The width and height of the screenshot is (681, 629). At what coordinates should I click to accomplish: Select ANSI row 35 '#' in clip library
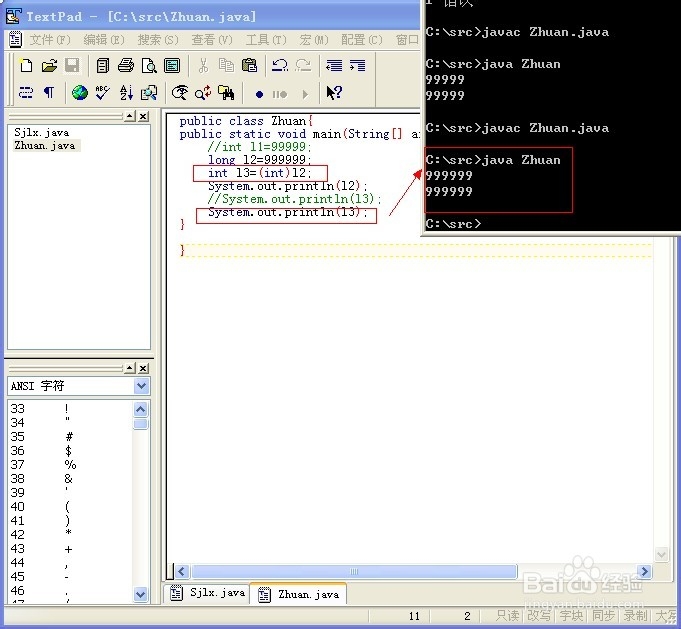(70, 437)
